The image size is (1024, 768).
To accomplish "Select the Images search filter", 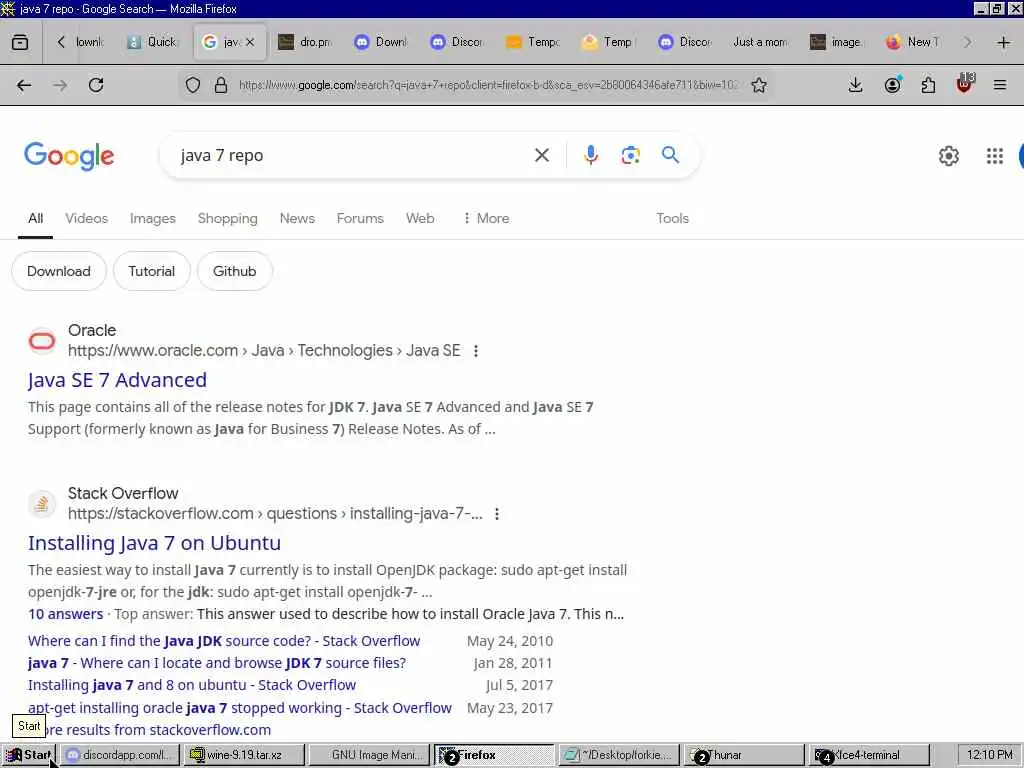I will (x=153, y=219).
